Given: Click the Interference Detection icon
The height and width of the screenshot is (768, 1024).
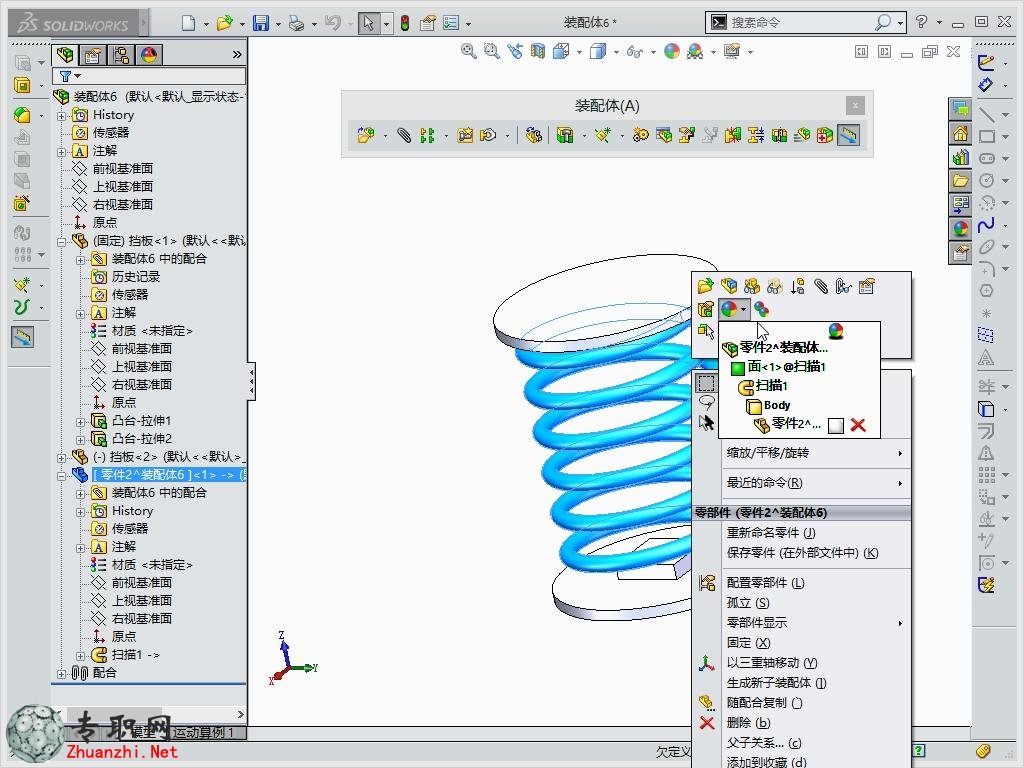Looking at the screenshot, I should pos(733,135).
